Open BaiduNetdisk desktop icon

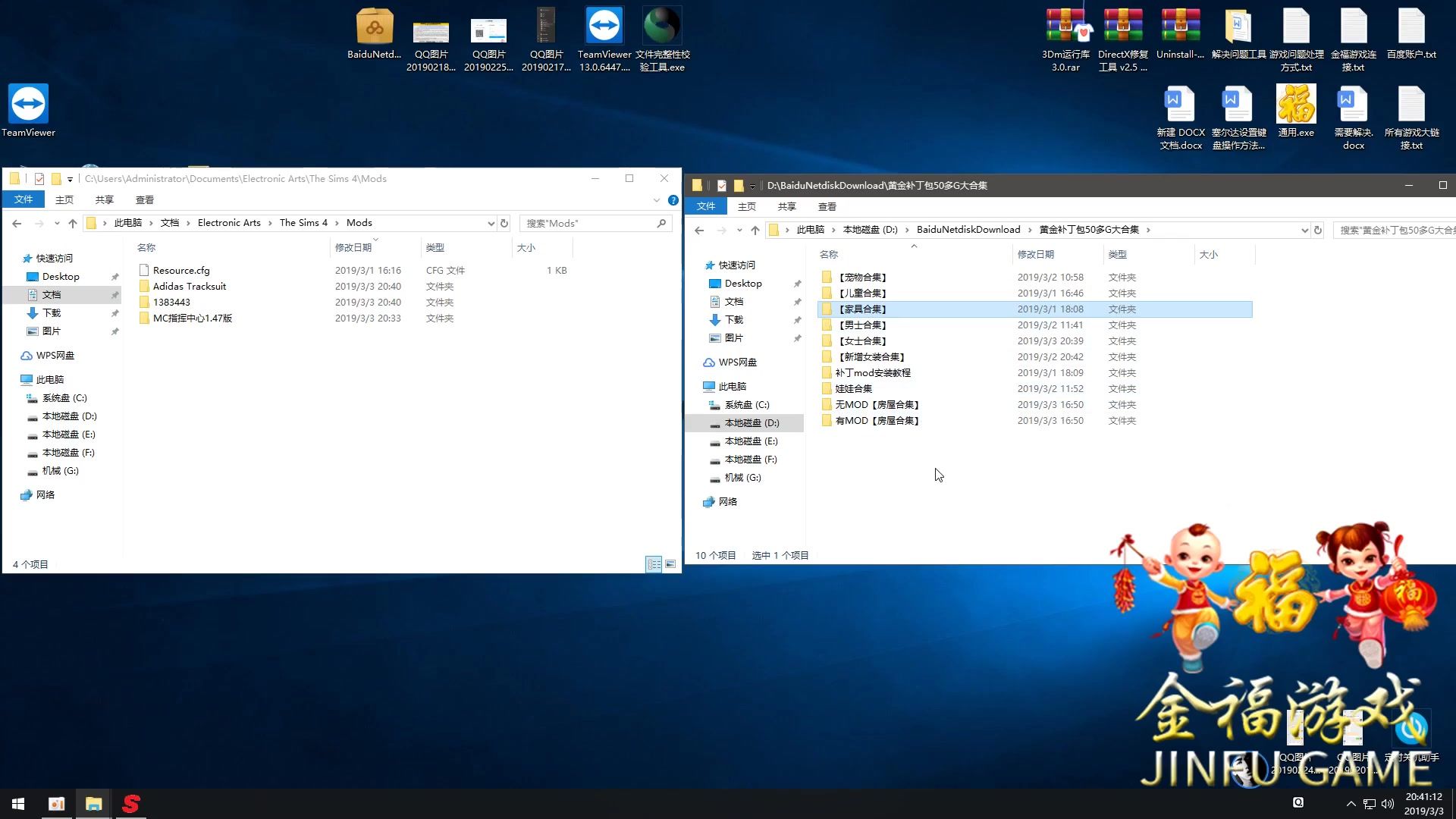(374, 34)
